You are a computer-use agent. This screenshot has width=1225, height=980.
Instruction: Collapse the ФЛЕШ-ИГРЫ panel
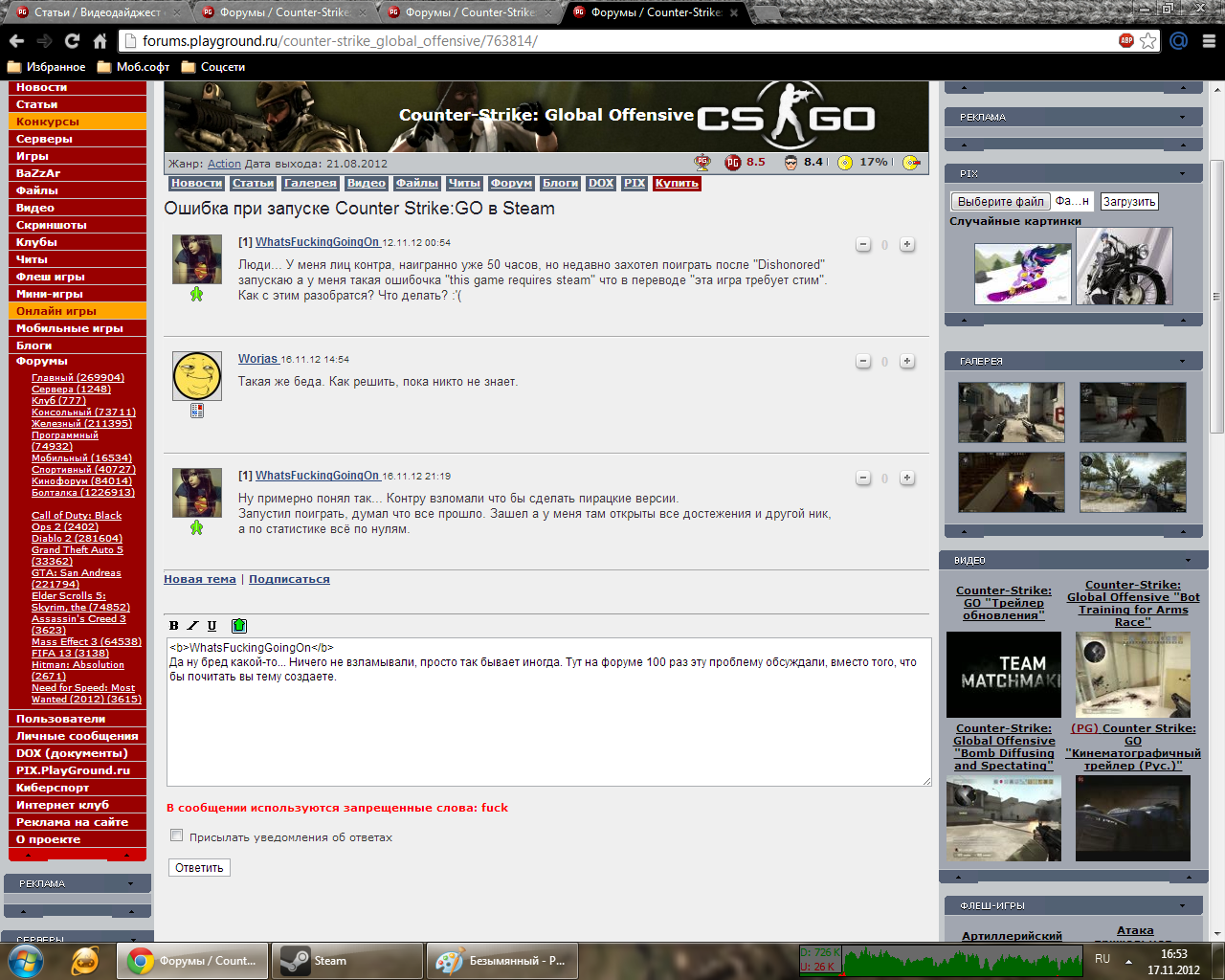[x=1183, y=905]
